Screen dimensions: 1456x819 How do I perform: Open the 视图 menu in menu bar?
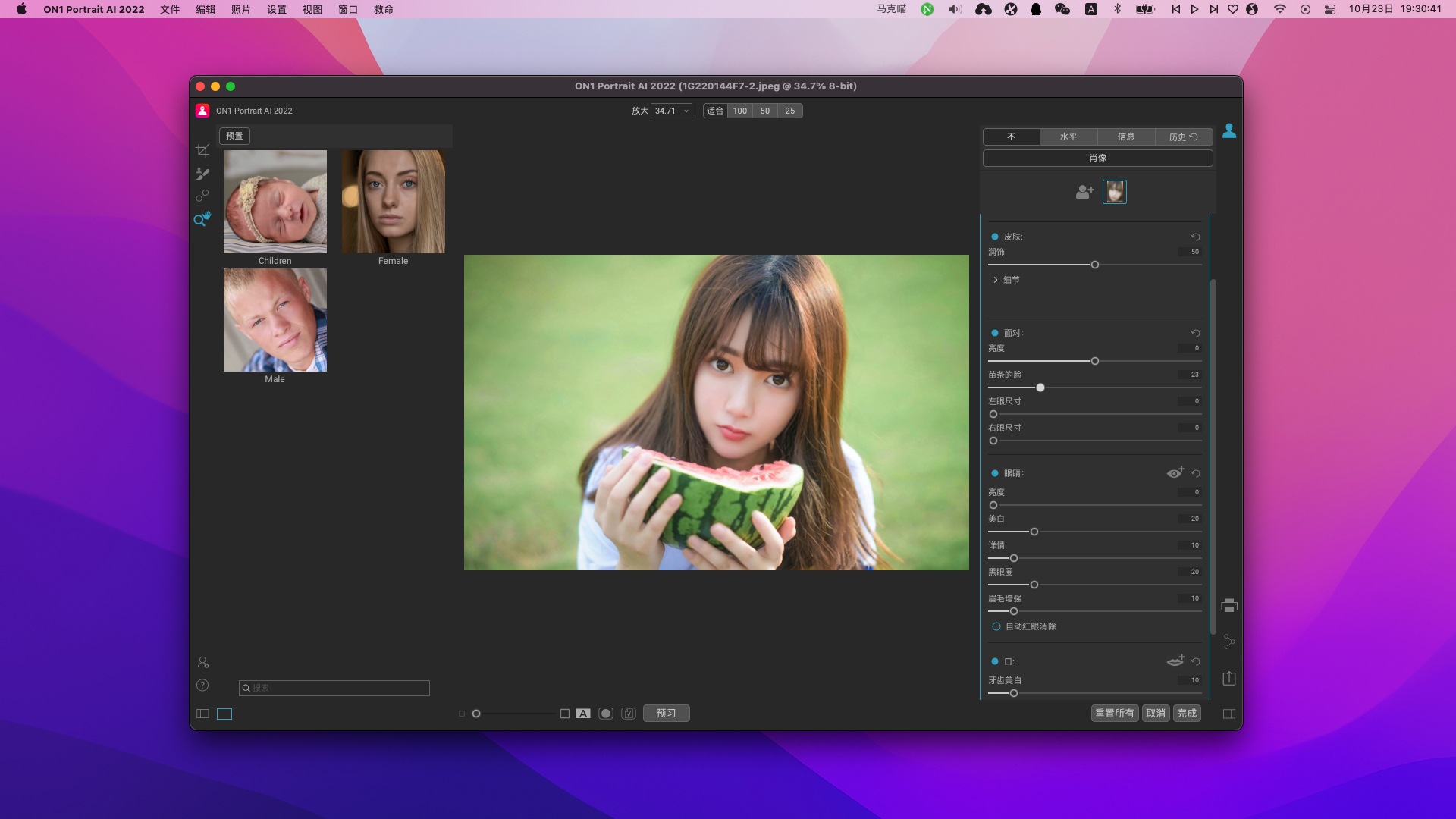click(312, 9)
